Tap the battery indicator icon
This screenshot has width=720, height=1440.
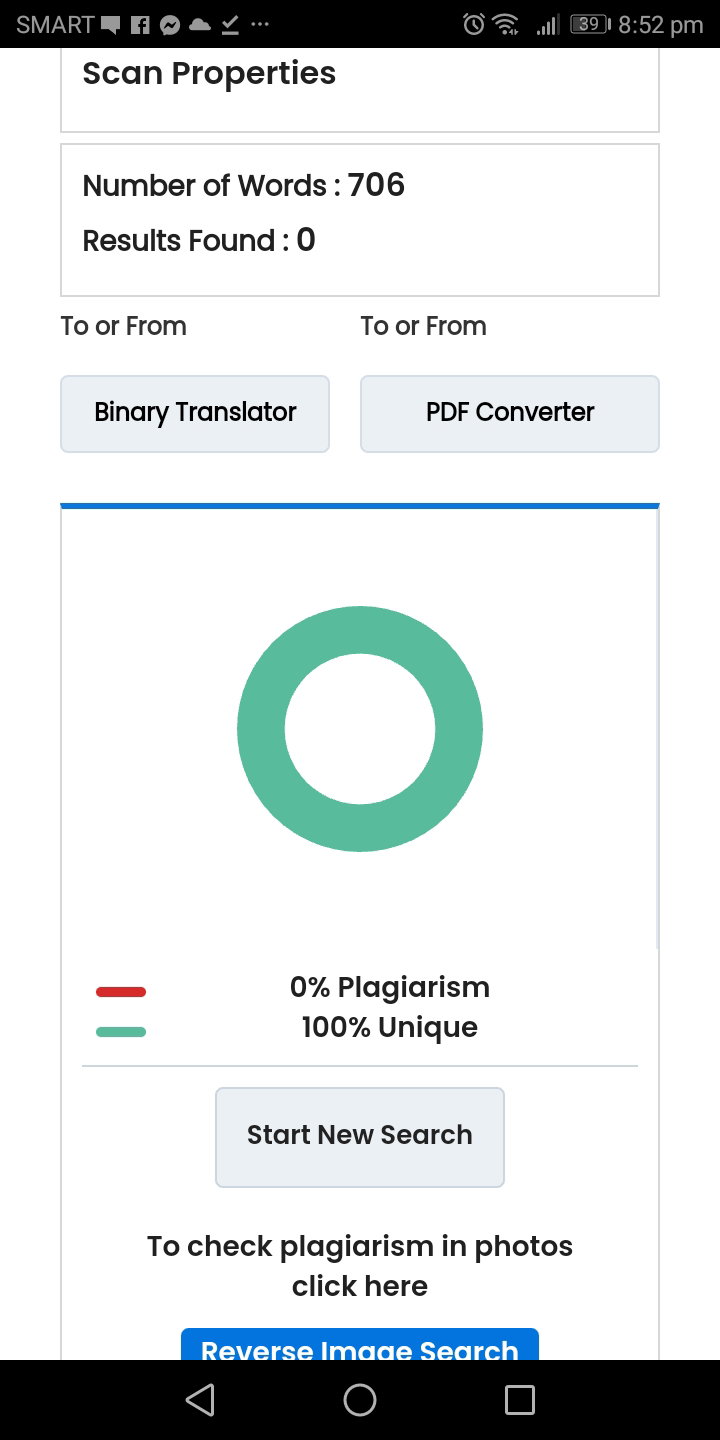coord(590,25)
